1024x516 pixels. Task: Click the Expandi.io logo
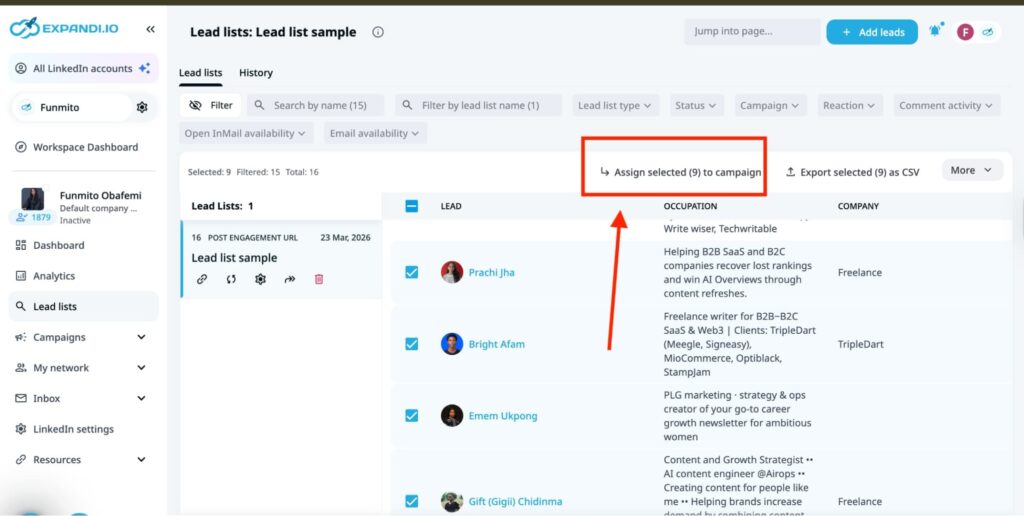pos(63,28)
